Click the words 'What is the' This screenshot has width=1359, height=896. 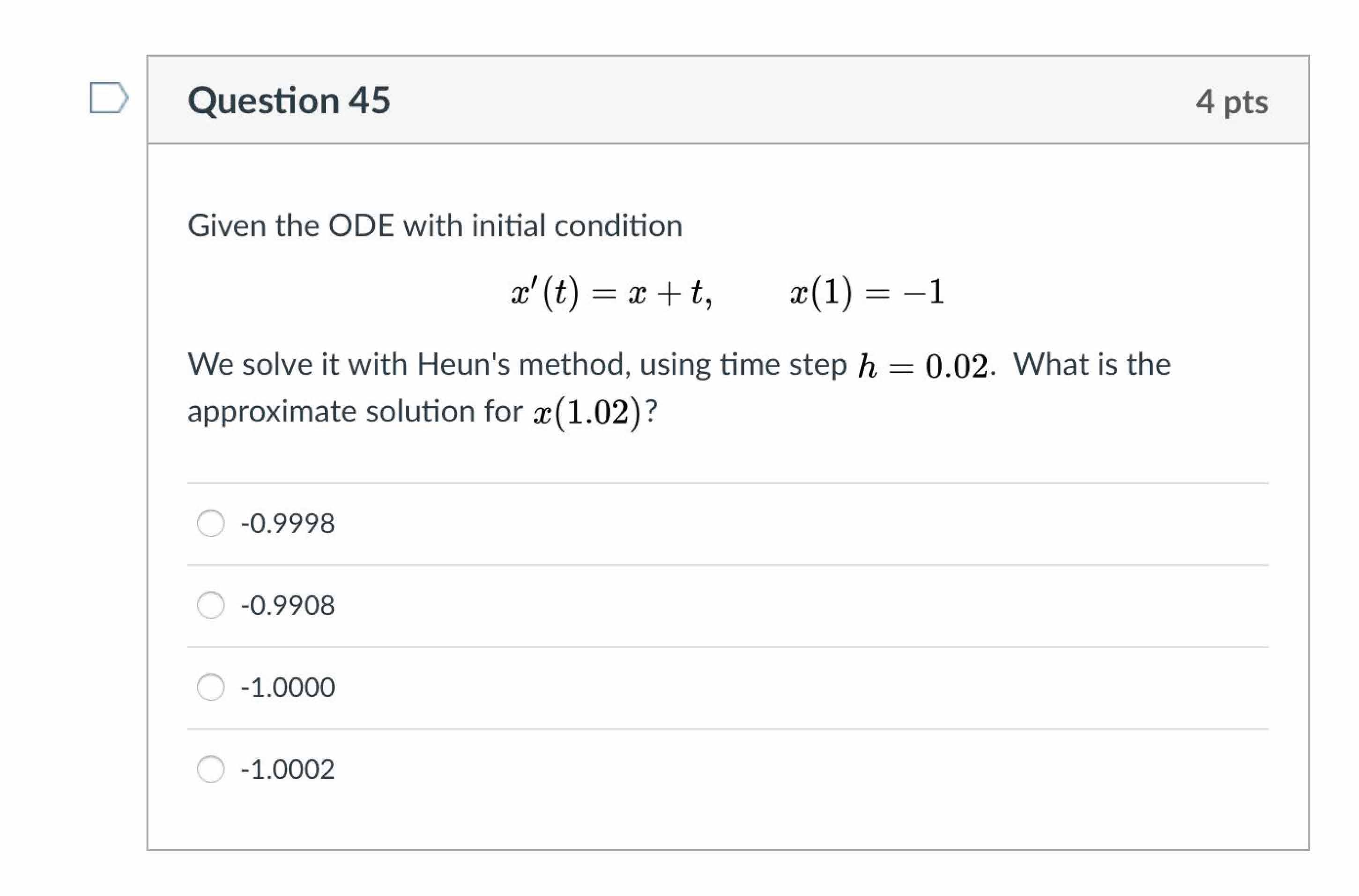pyautogui.click(x=1092, y=364)
